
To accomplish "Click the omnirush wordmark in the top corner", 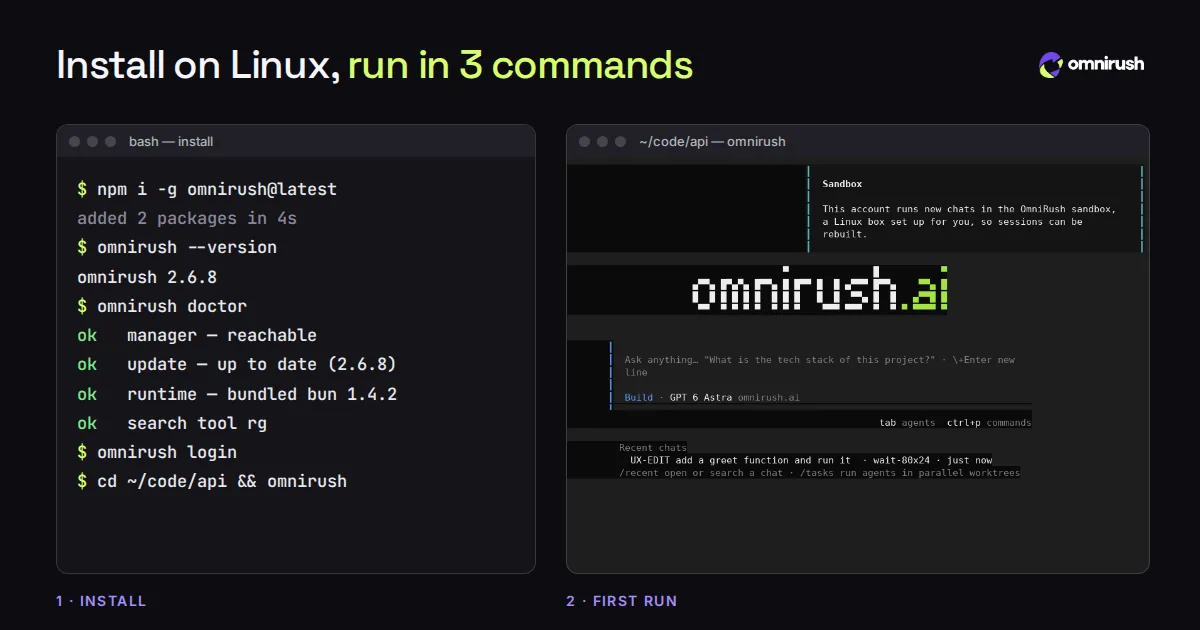I will (x=1106, y=64).
